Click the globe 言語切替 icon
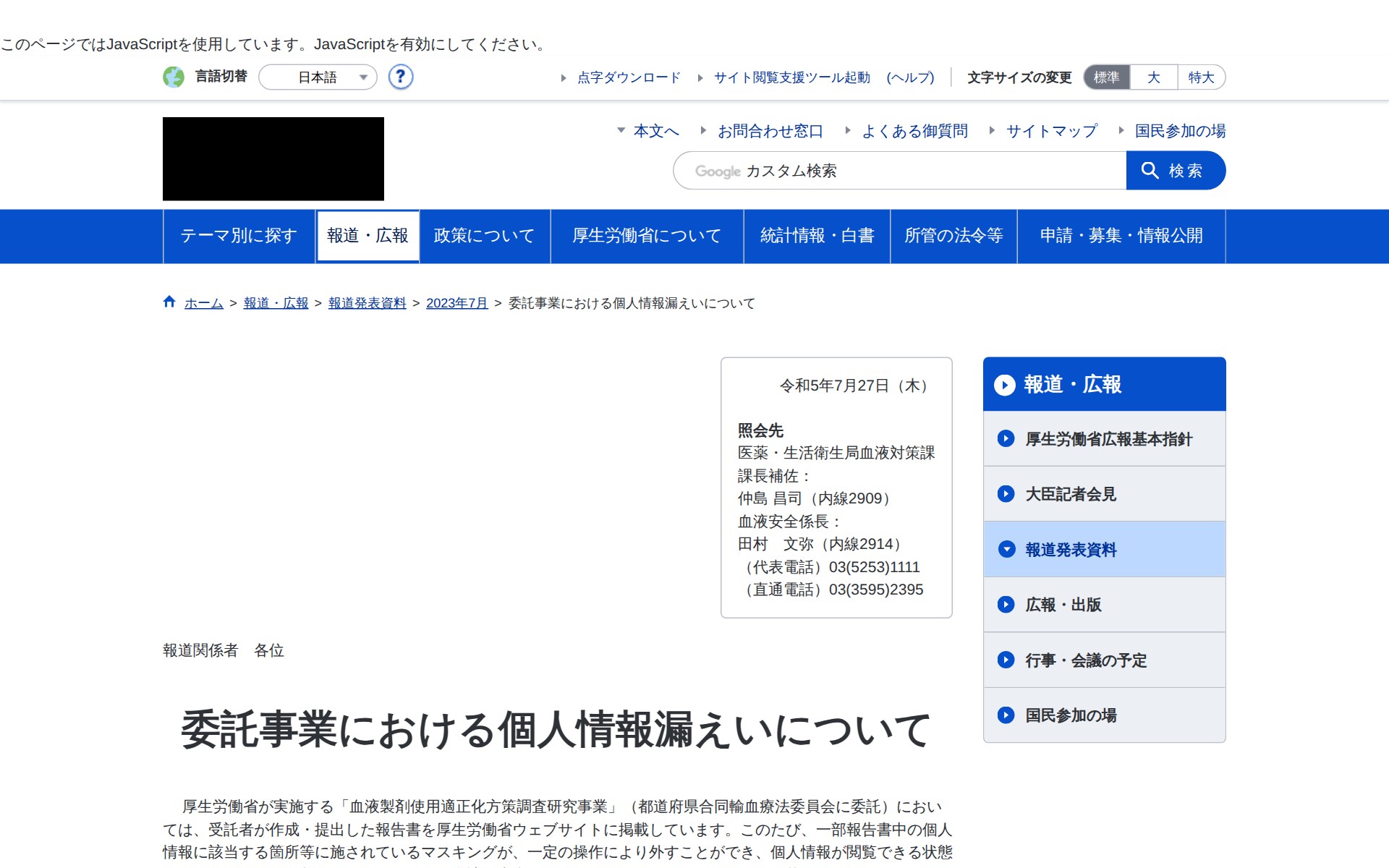This screenshot has height=868, width=1389. pos(174,77)
